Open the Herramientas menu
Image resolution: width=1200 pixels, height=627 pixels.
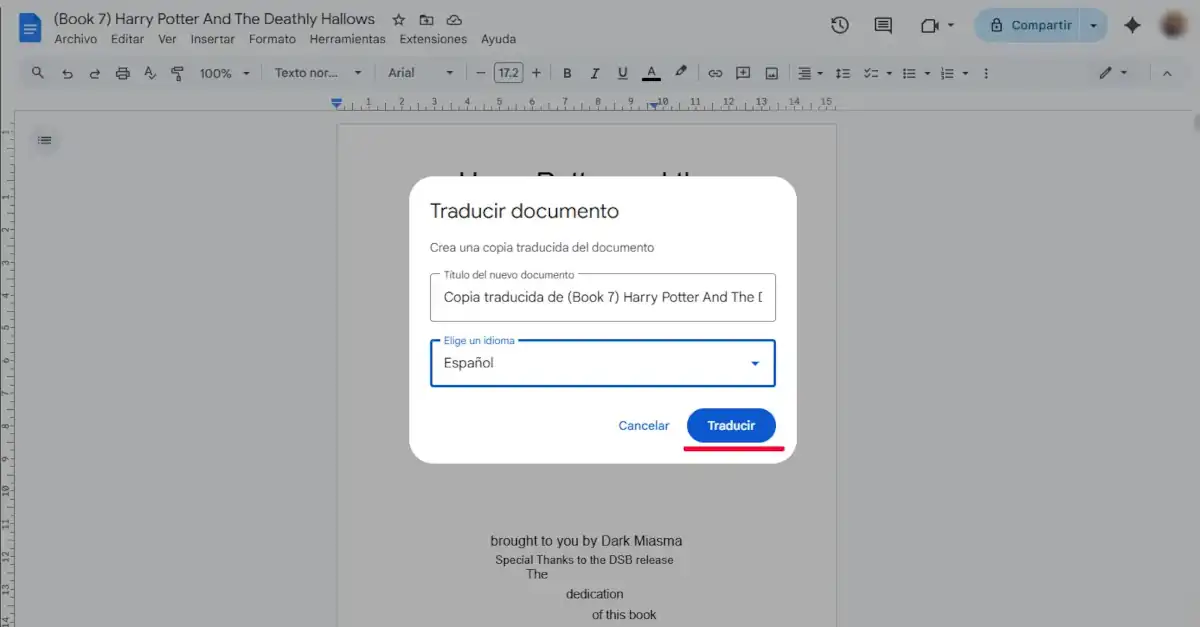(347, 39)
